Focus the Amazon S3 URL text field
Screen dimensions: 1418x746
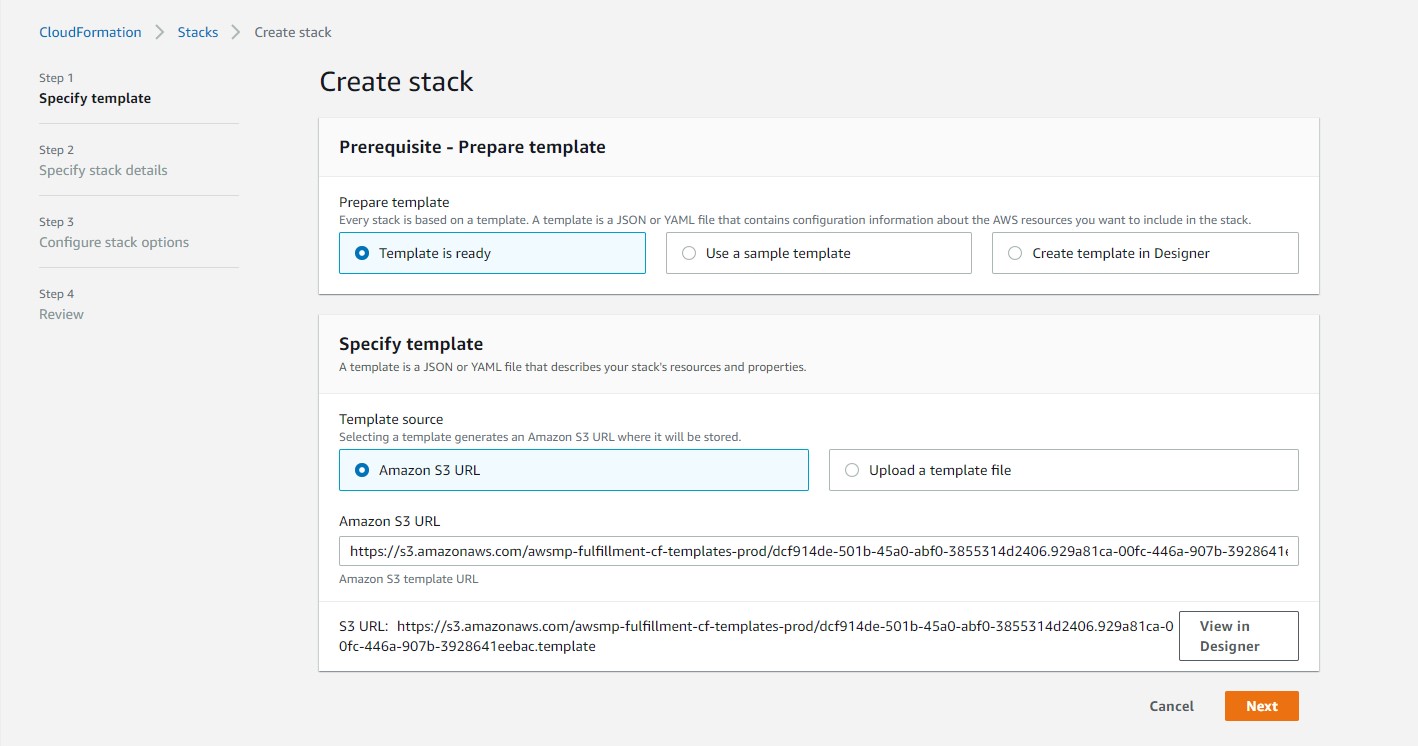(x=818, y=551)
